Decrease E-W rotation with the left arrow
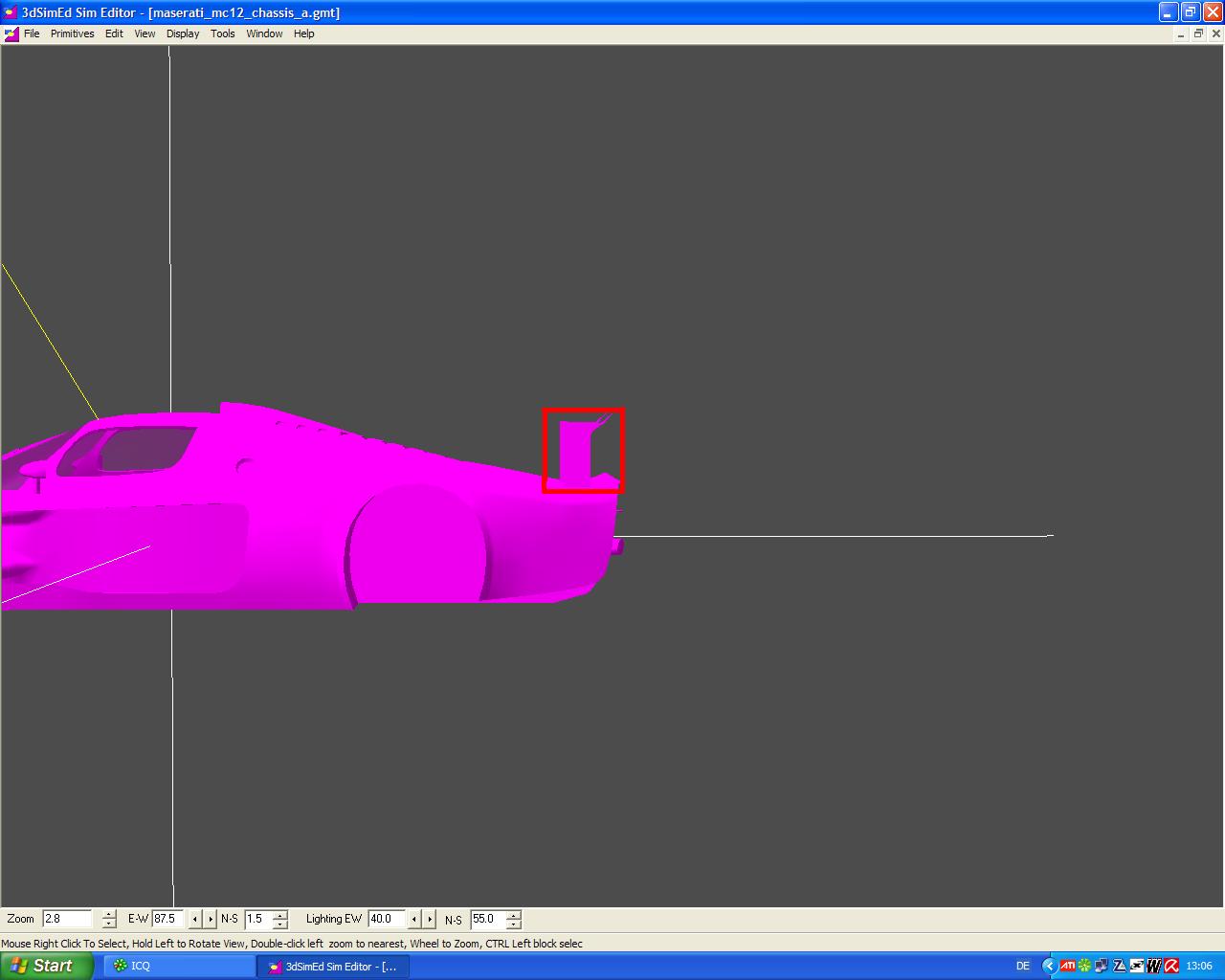This screenshot has width=1225, height=980. coord(195,919)
